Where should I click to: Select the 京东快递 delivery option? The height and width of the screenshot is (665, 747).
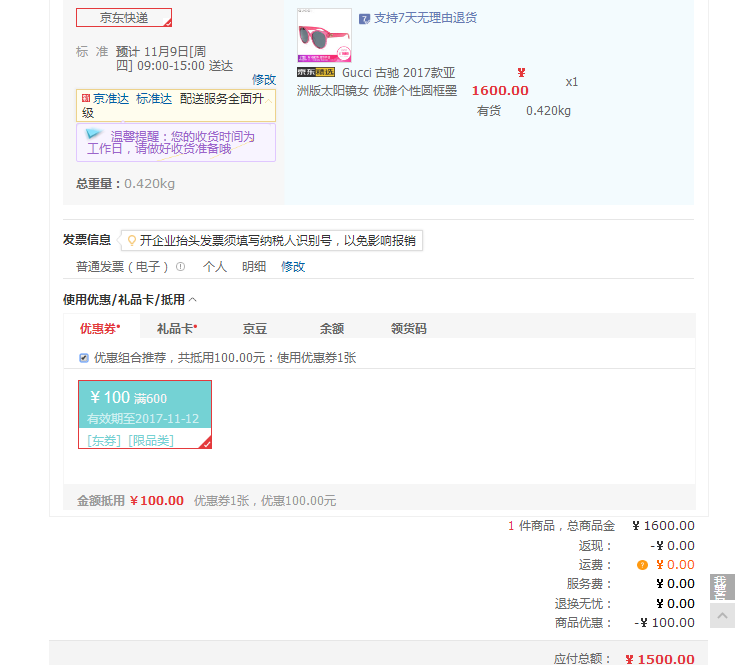124,18
